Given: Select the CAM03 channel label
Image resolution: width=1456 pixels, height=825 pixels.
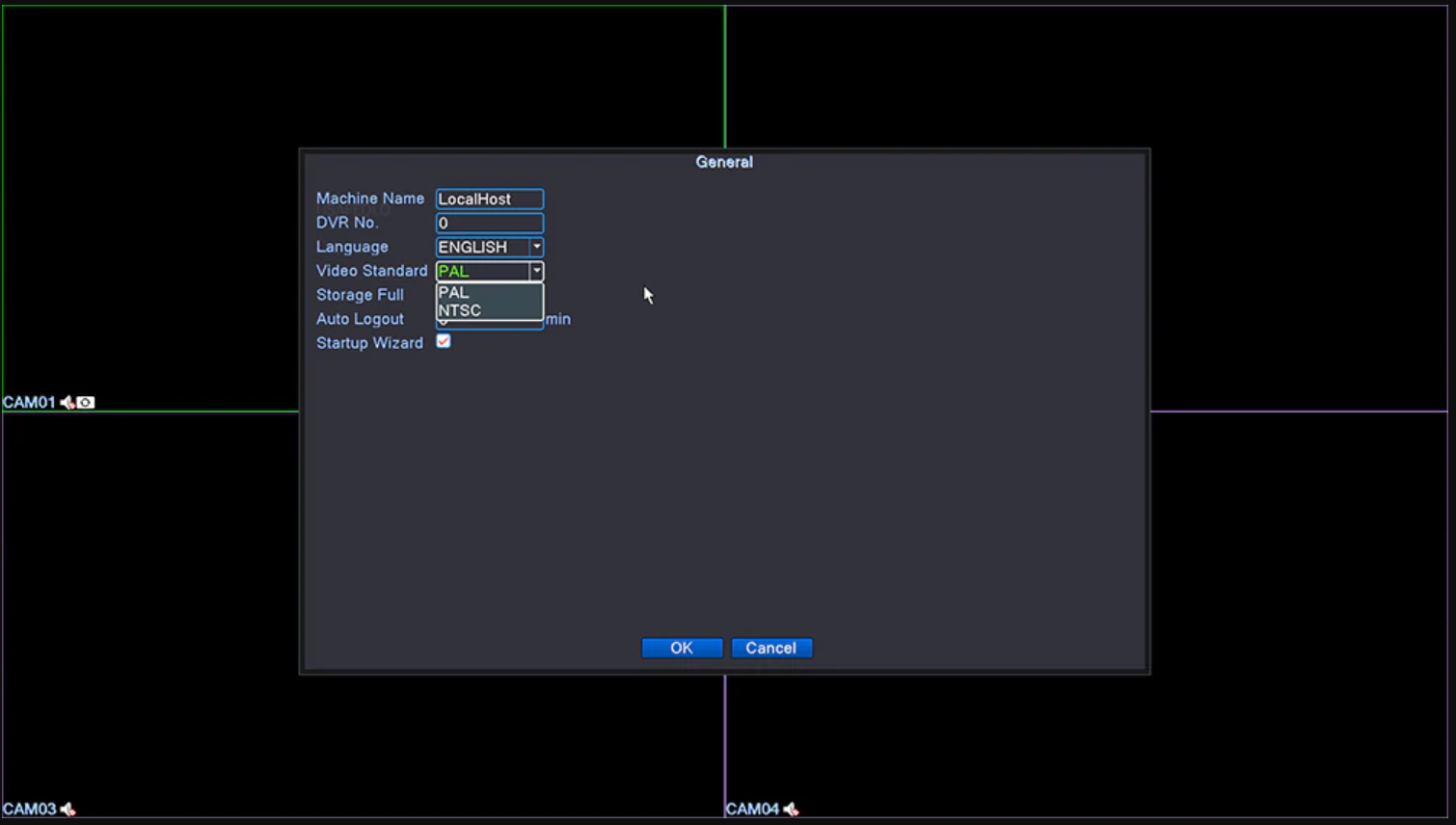Looking at the screenshot, I should (29, 810).
